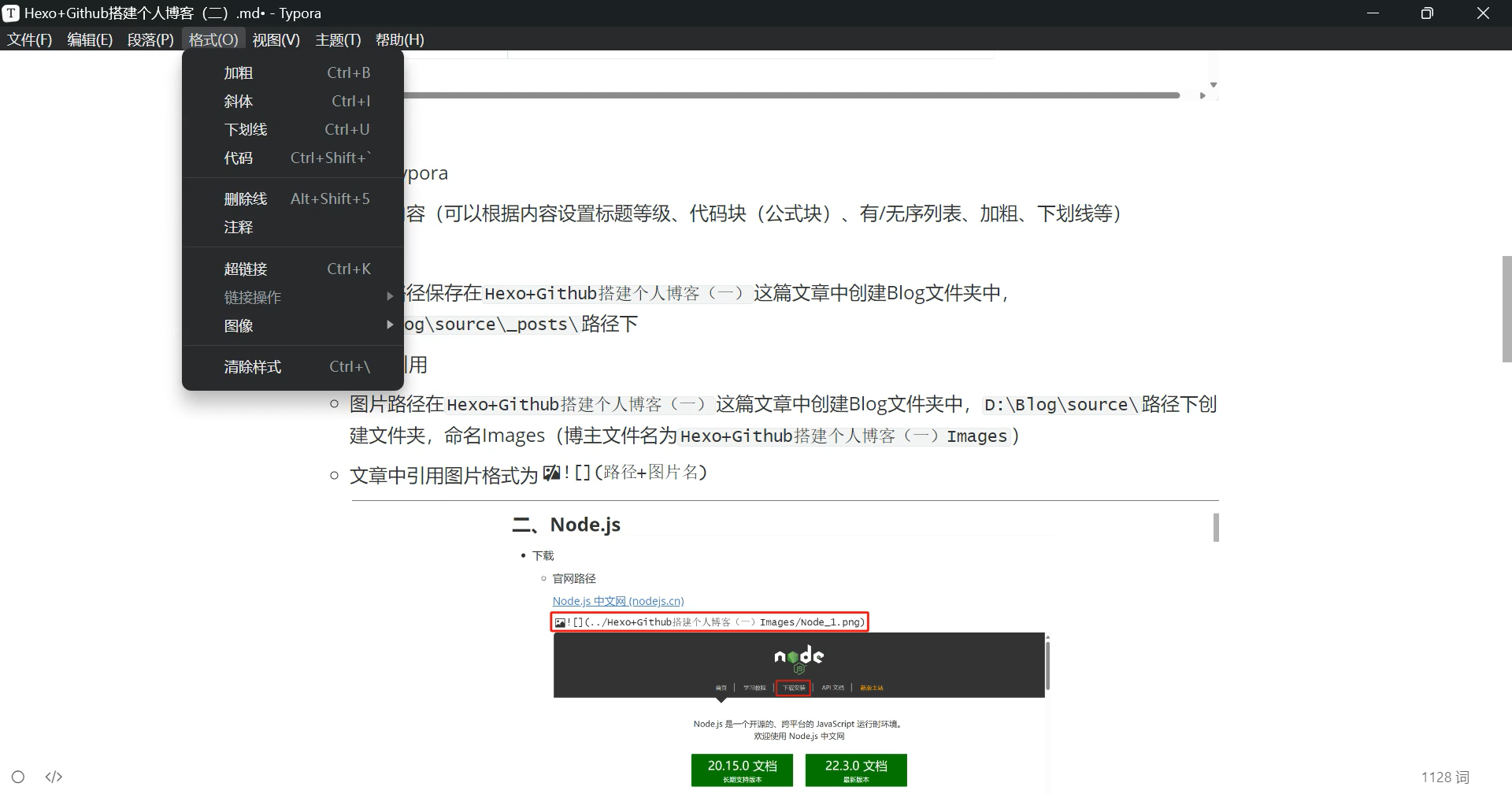Insert 超链接 hyperlink from menu

pyautogui.click(x=293, y=269)
